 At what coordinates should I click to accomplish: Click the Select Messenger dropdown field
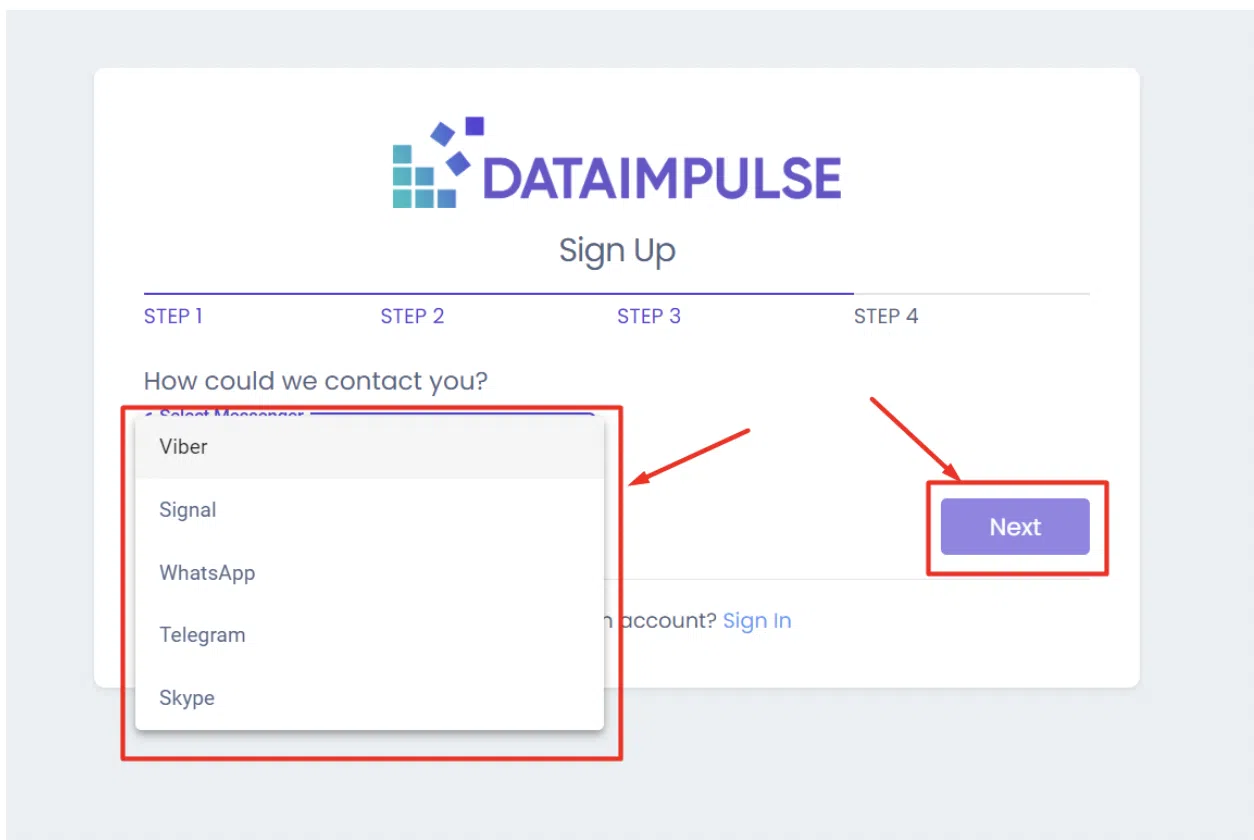click(x=450, y=414)
